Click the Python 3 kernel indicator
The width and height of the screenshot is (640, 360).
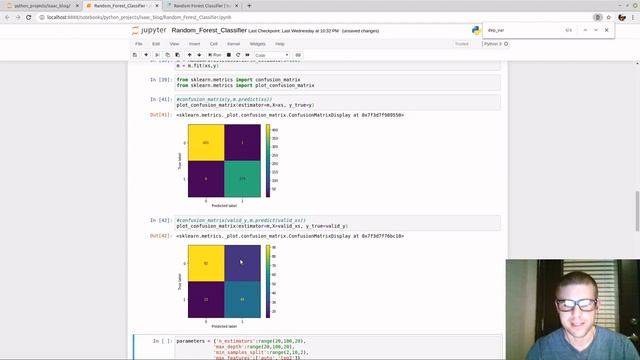coord(496,44)
